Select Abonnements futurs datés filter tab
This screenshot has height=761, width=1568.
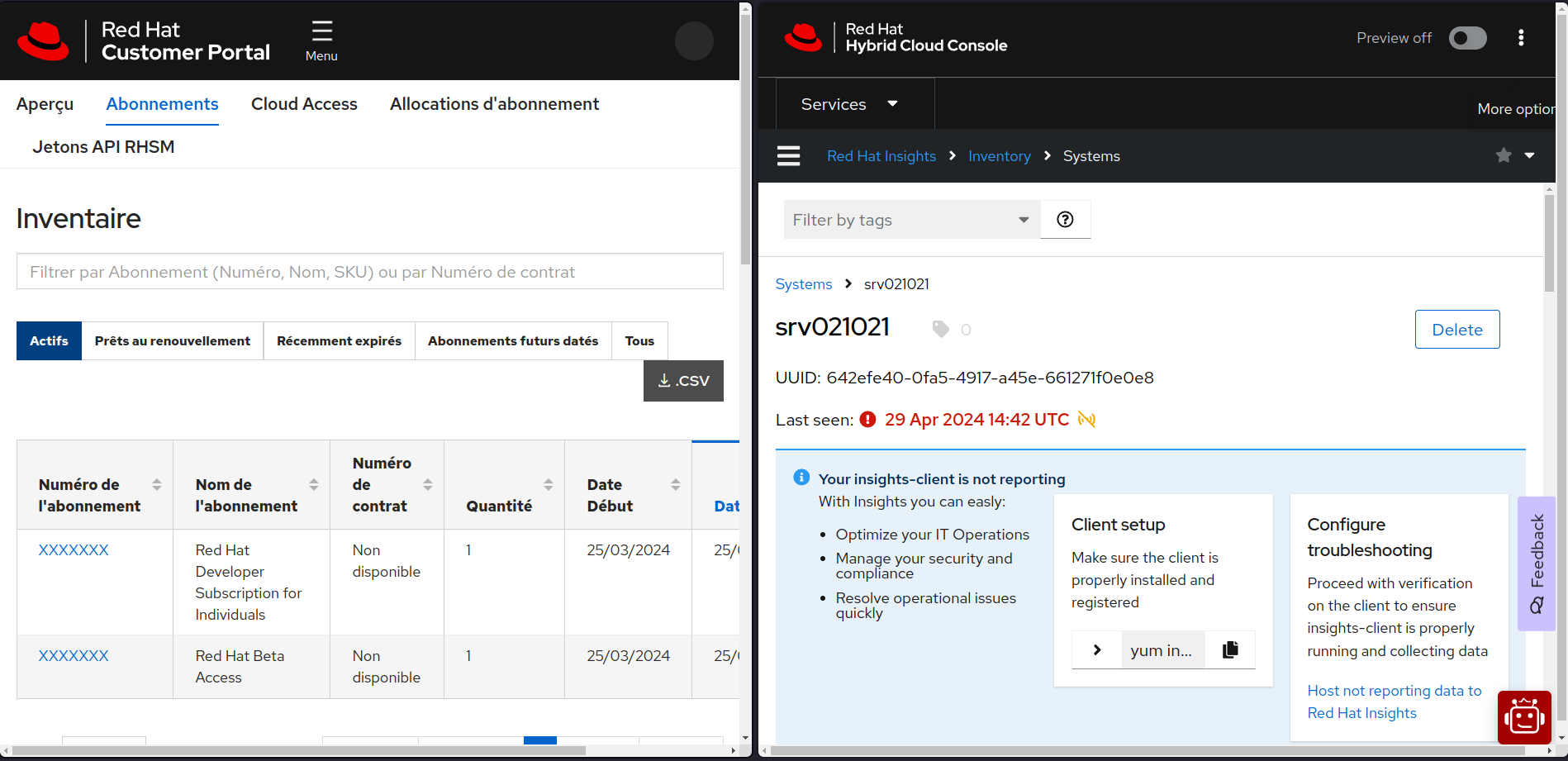click(x=513, y=340)
